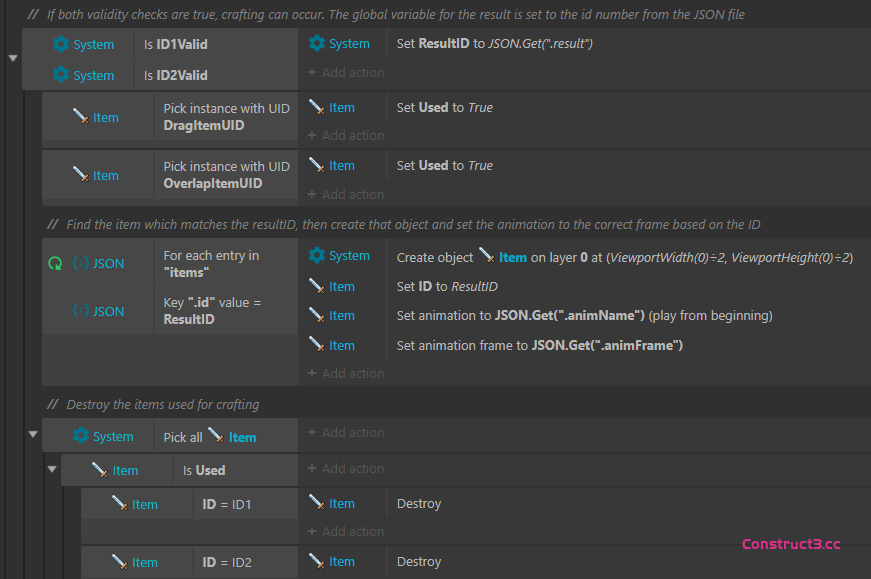Click the JSON icon beside Key ".id" value condition

[81, 311]
